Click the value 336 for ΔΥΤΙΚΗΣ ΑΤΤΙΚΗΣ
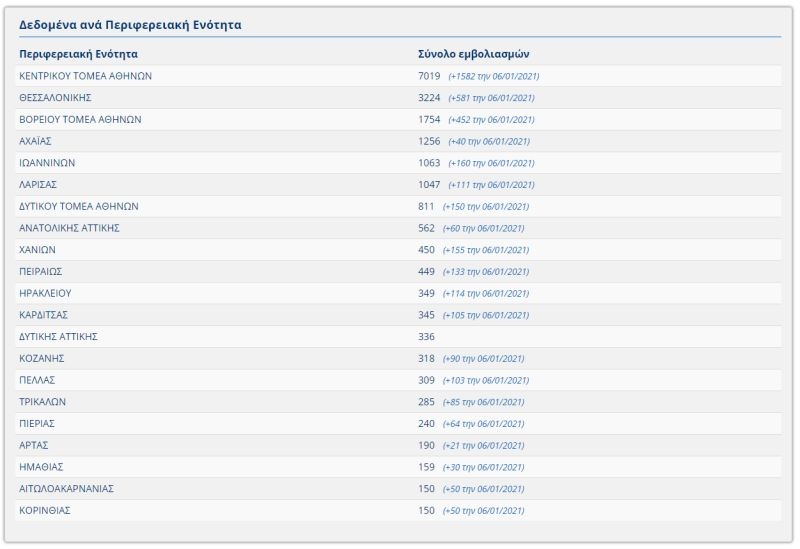 [x=426, y=337]
